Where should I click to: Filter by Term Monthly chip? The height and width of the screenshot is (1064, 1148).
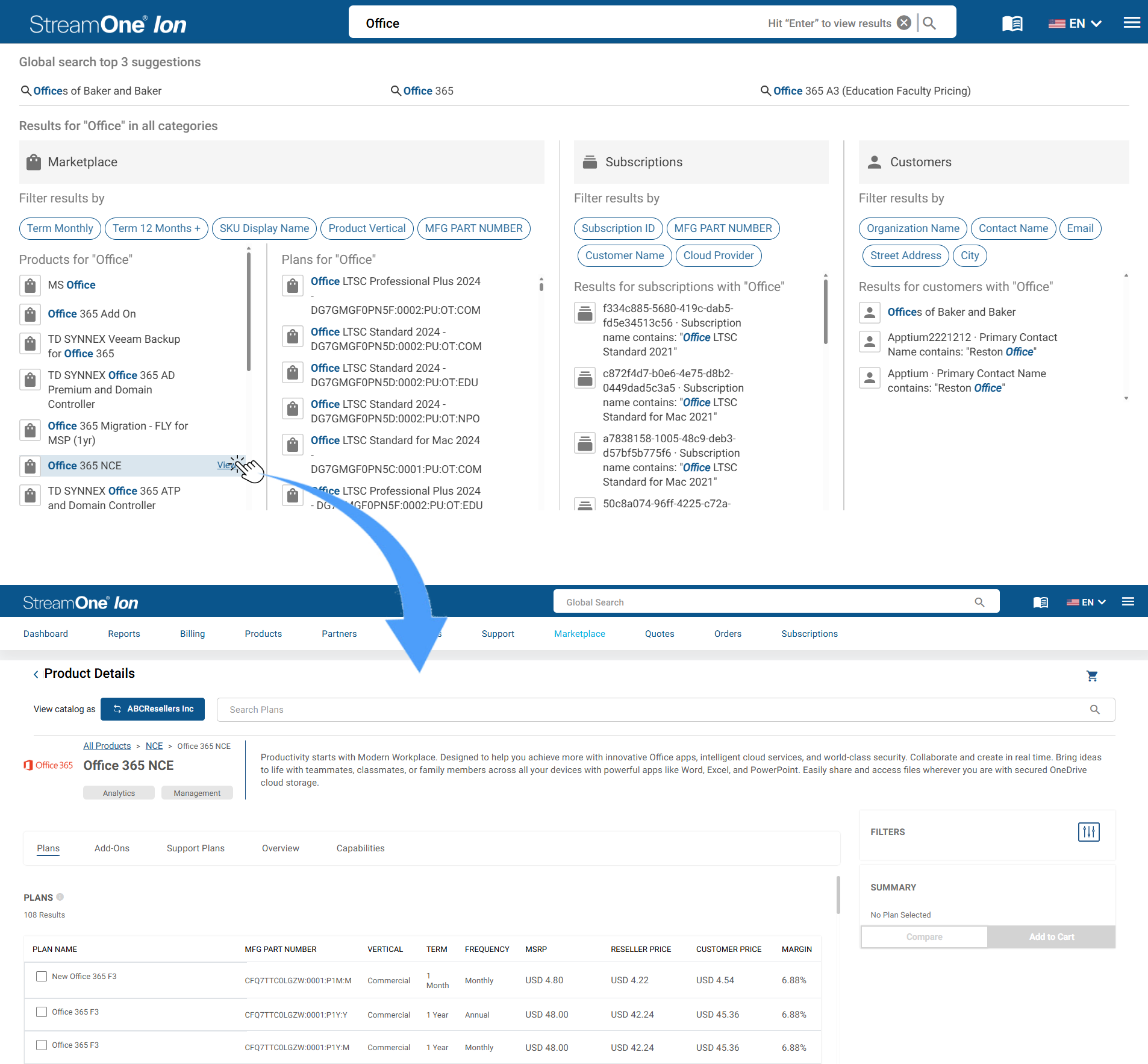pyautogui.click(x=60, y=228)
